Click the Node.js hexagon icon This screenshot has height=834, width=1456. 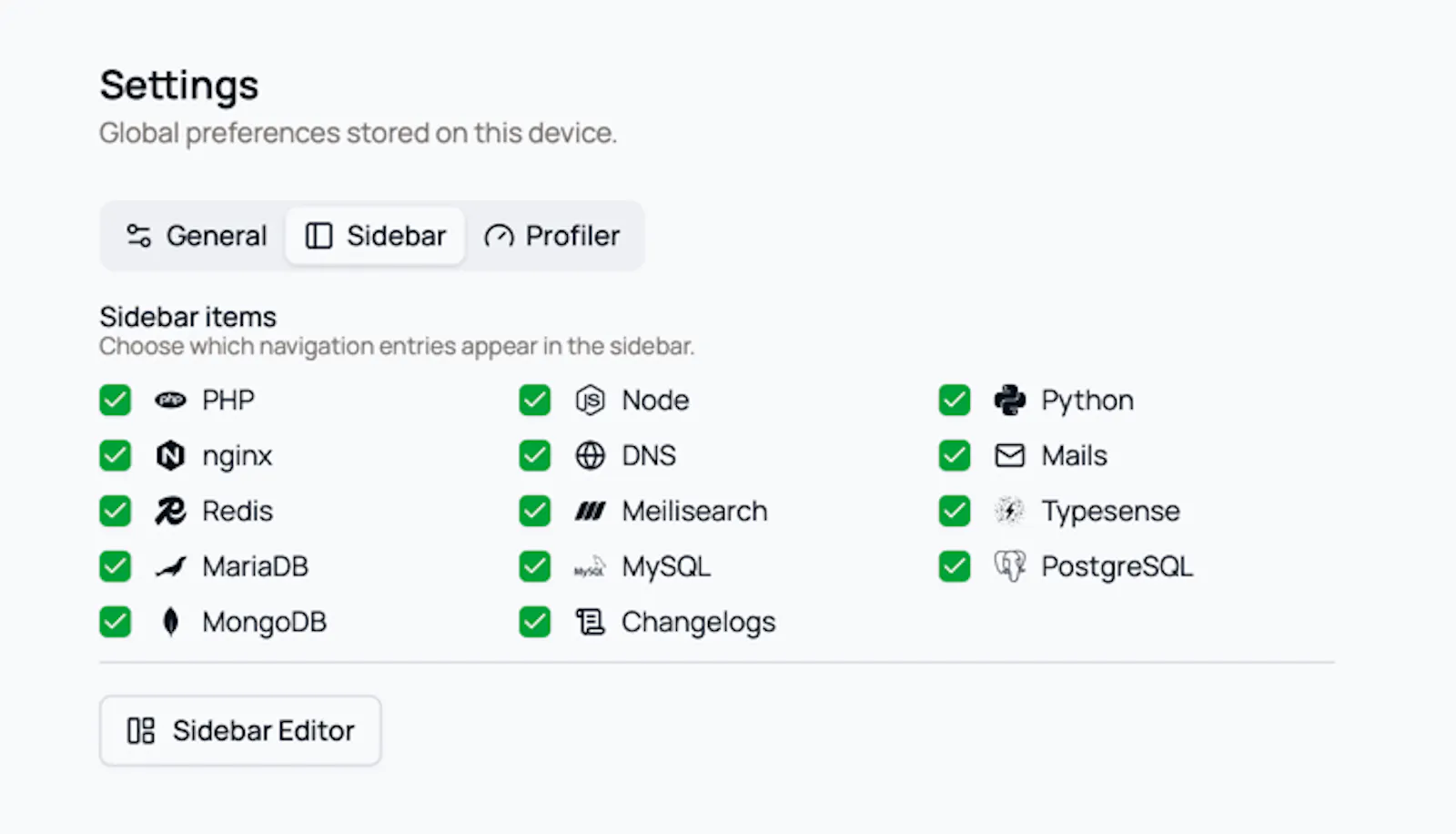click(590, 400)
